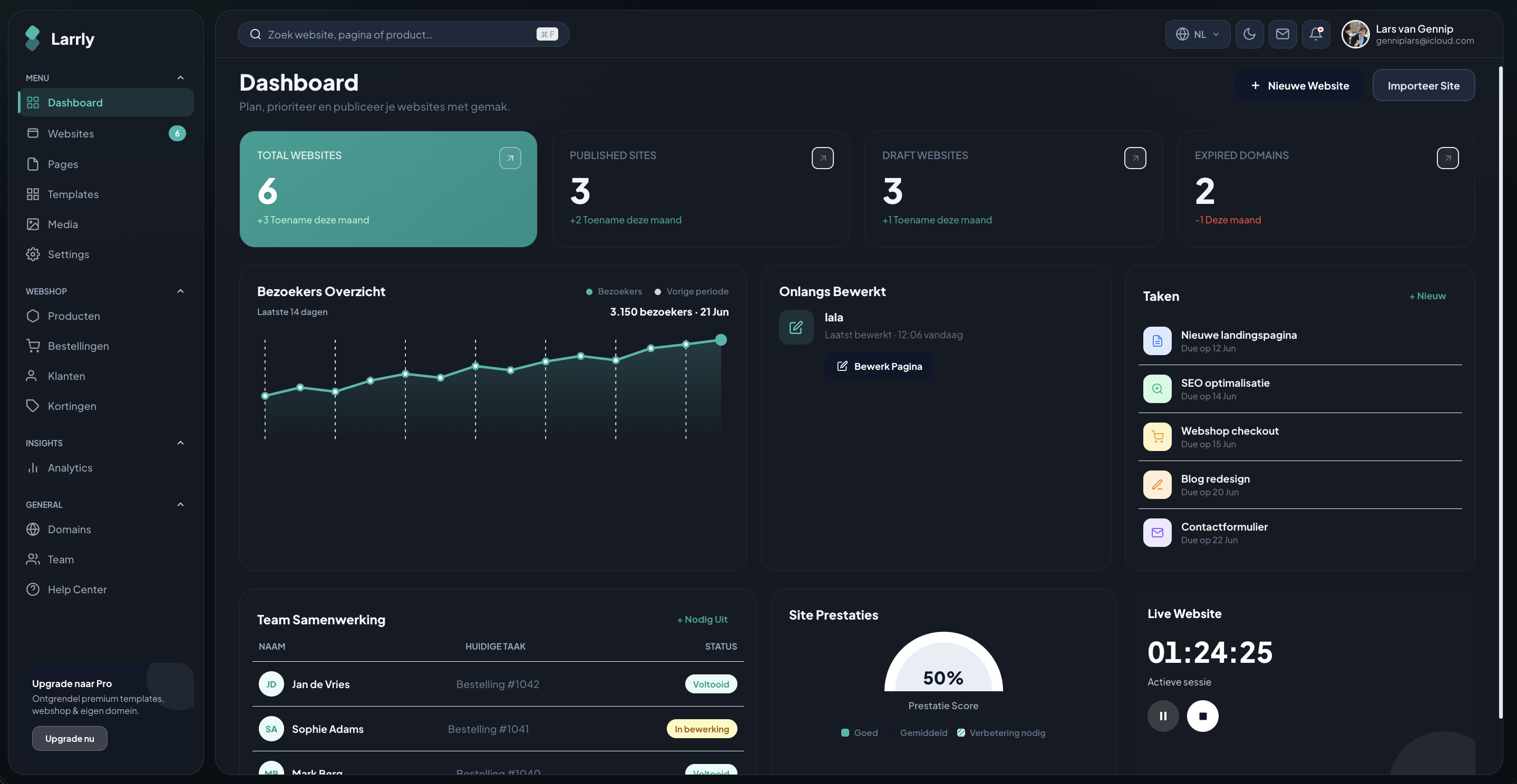Viewport: 1517px width, 784px height.
Task: Click the Analytics bar chart icon
Action: [x=33, y=468]
